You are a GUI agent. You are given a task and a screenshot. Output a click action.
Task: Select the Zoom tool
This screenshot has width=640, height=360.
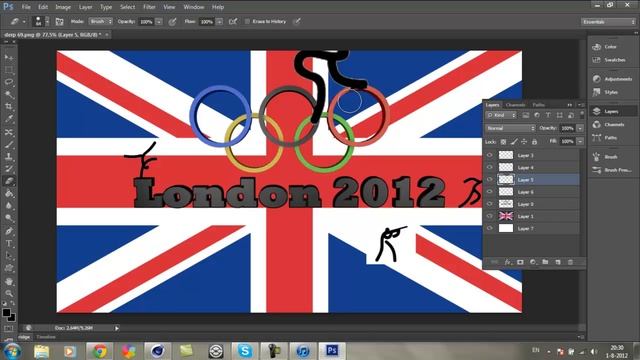9,293
